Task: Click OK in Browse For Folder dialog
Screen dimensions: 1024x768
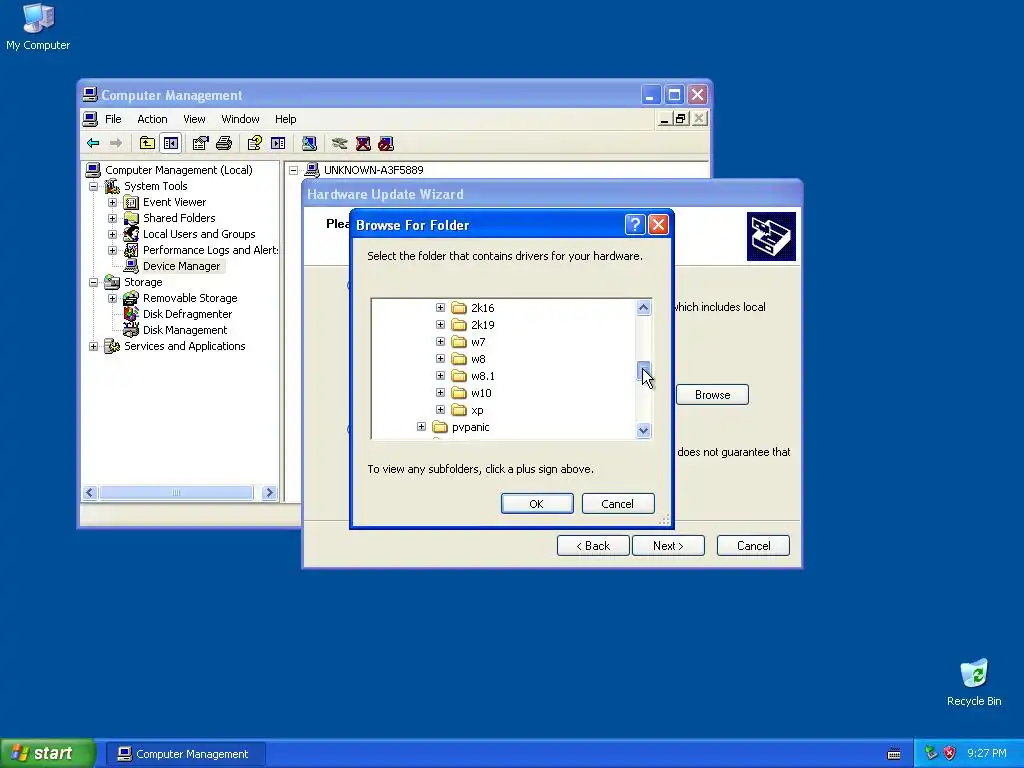Action: click(537, 504)
